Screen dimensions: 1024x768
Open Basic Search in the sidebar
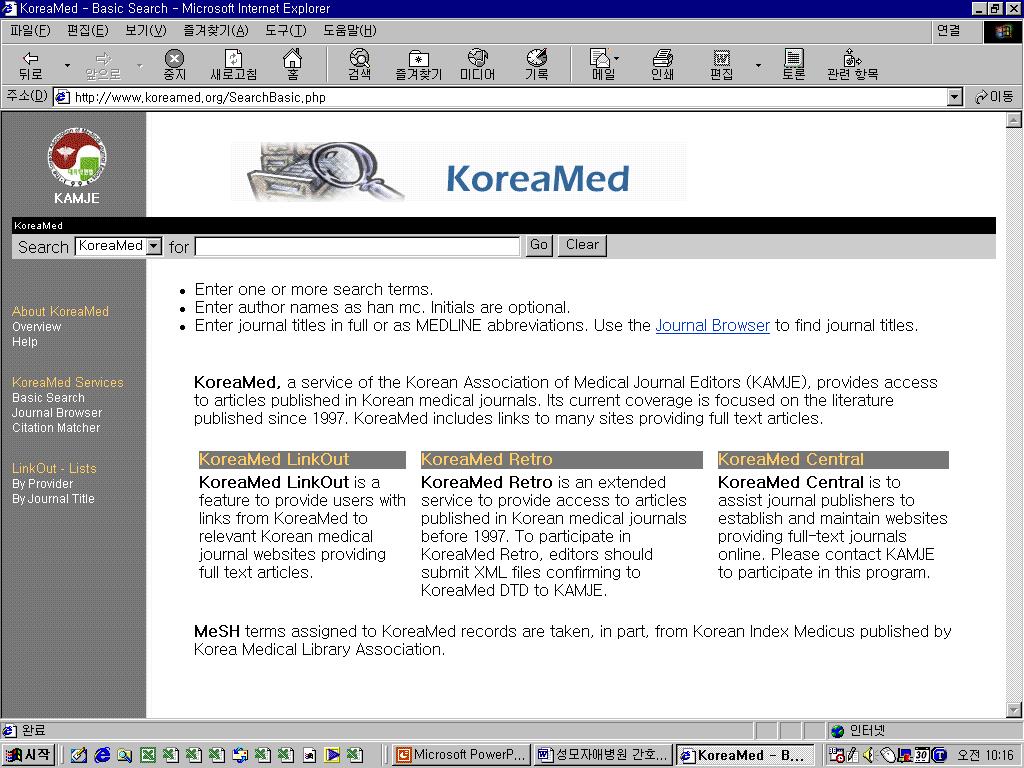click(x=48, y=398)
